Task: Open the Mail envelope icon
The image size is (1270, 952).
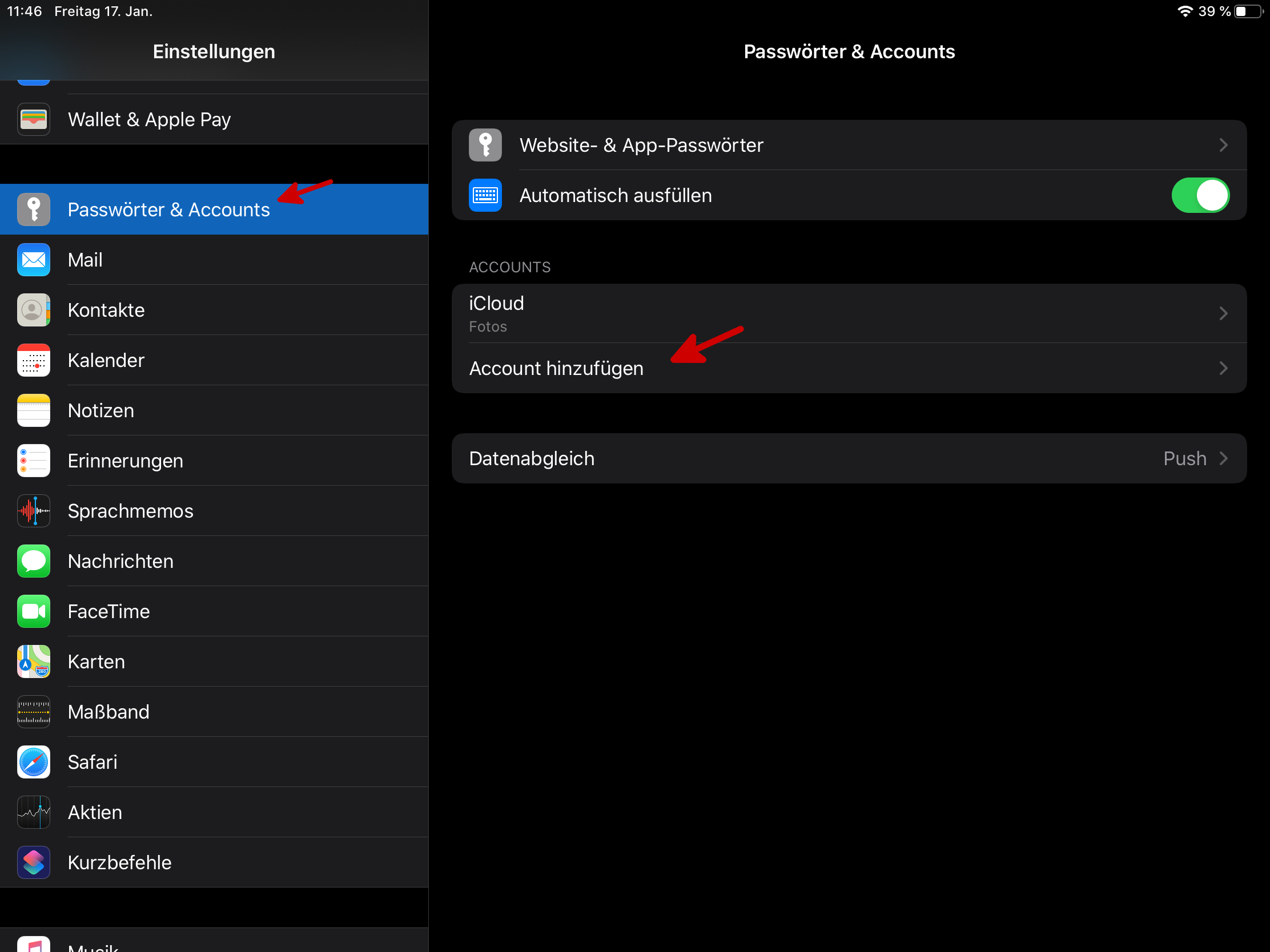Action: point(33,260)
